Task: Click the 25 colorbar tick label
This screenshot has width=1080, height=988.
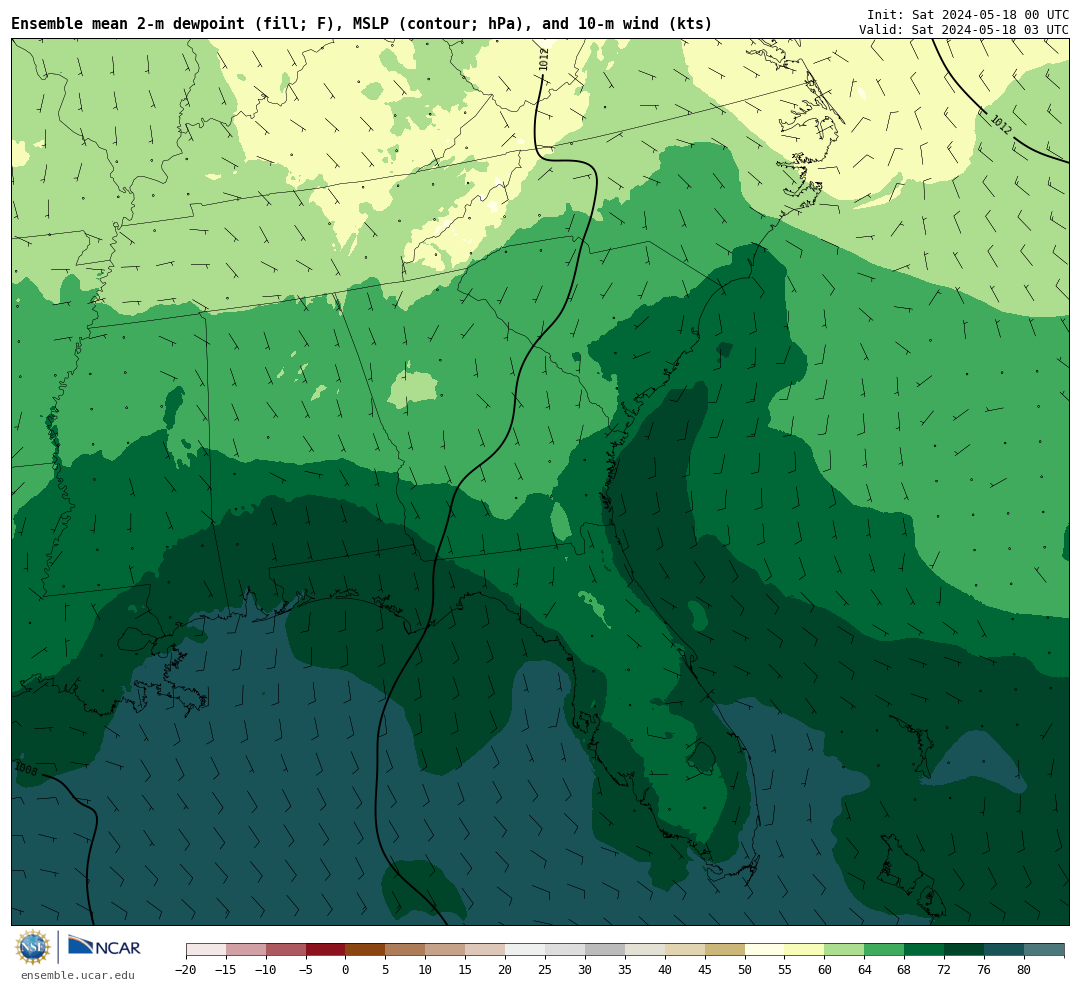Action: 546,970
